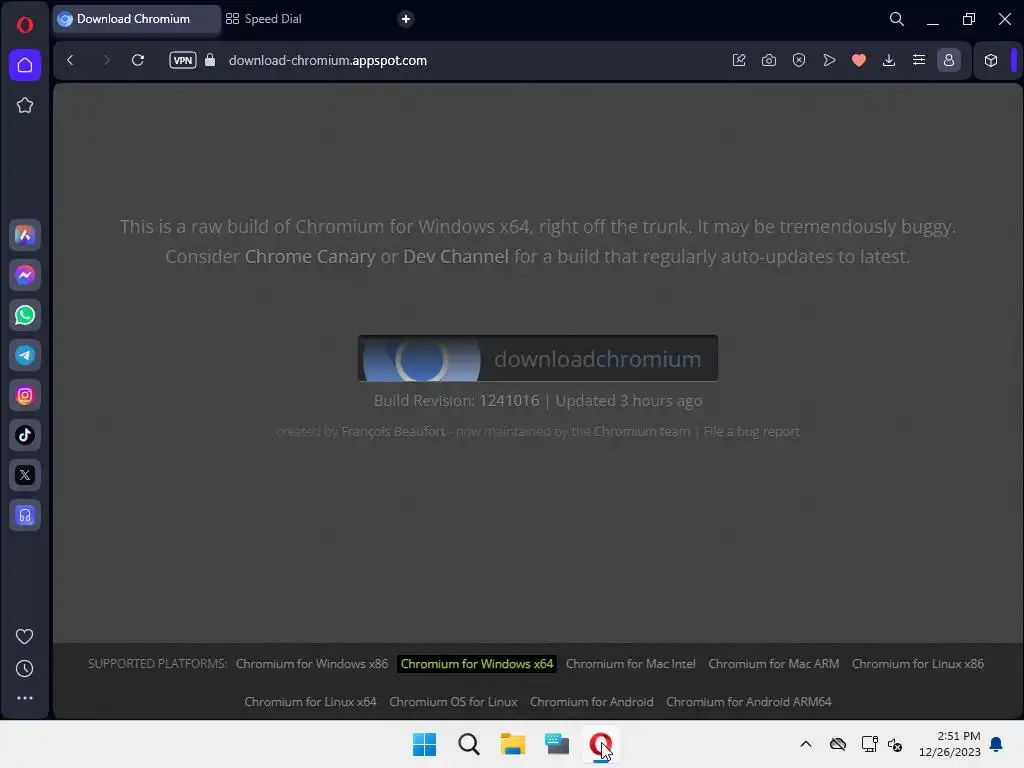Take a snapshot with camera icon
Viewport: 1024px width, 768px height.
[769, 60]
